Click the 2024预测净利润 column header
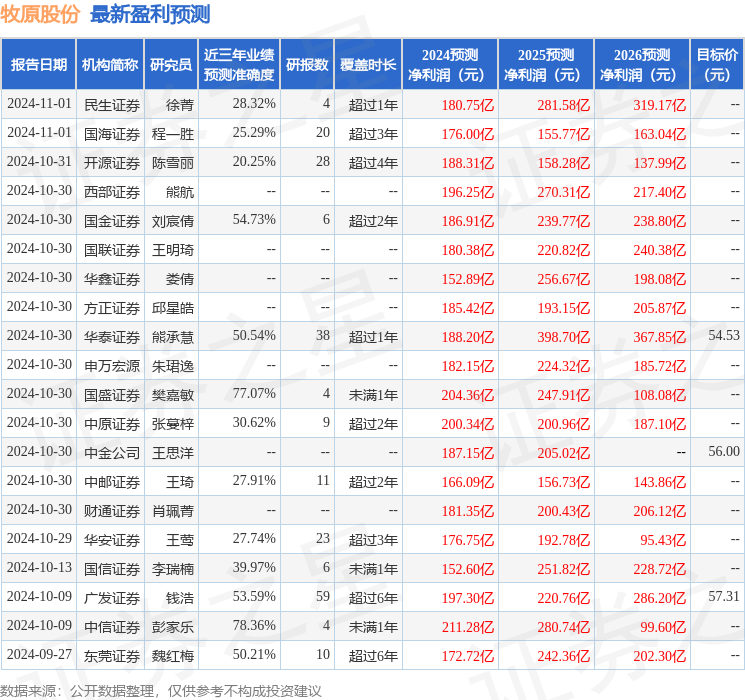Viewport: 745px width, 700px height. tap(449, 64)
